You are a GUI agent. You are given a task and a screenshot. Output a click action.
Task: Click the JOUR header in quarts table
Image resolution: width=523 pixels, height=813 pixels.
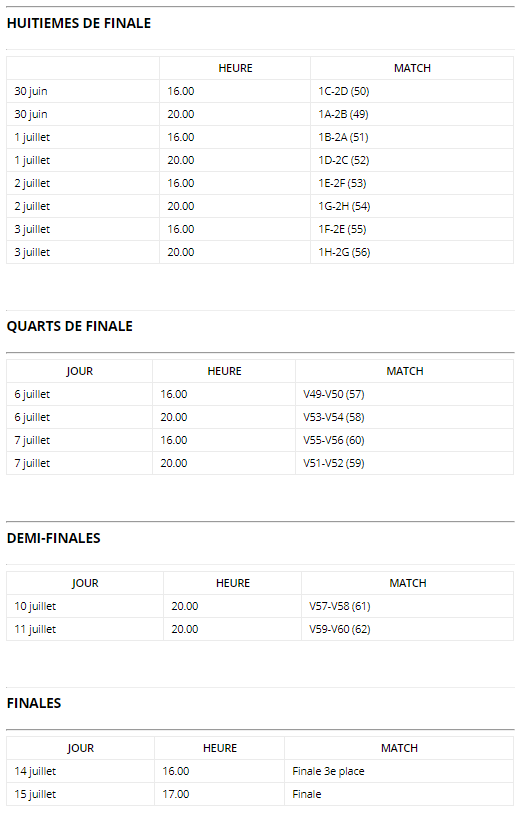click(79, 371)
